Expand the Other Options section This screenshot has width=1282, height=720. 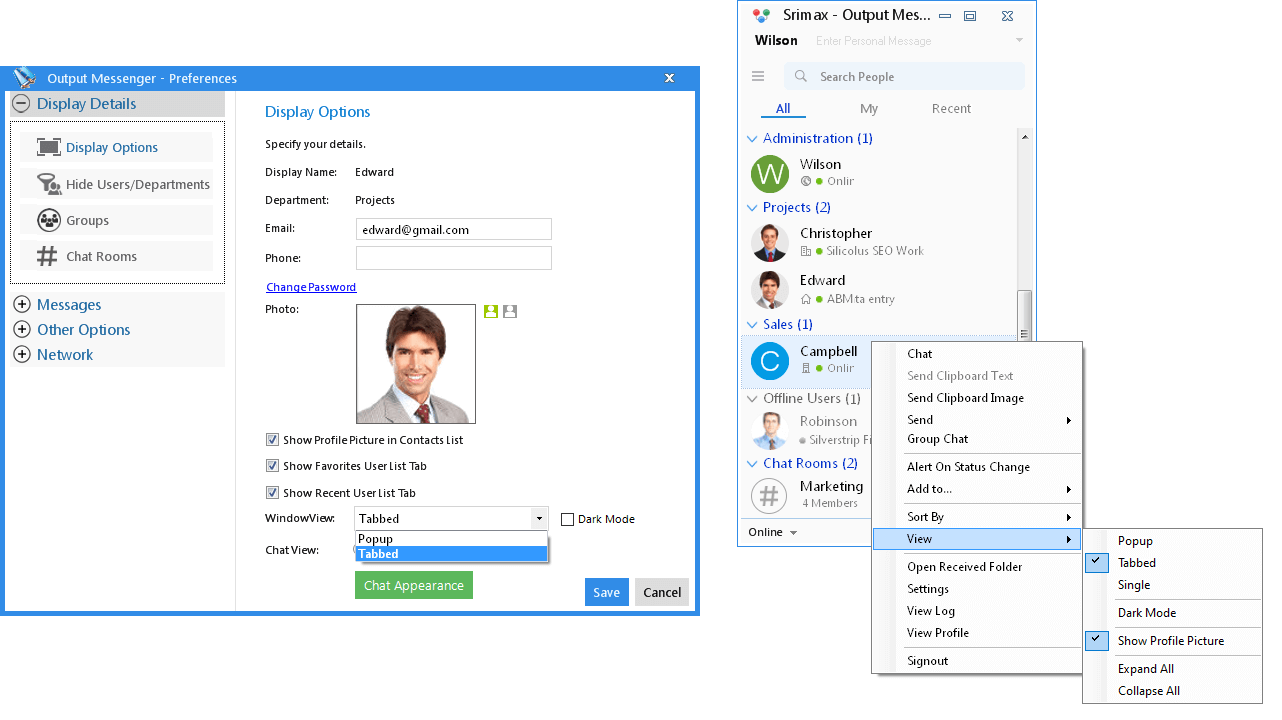click(21, 330)
